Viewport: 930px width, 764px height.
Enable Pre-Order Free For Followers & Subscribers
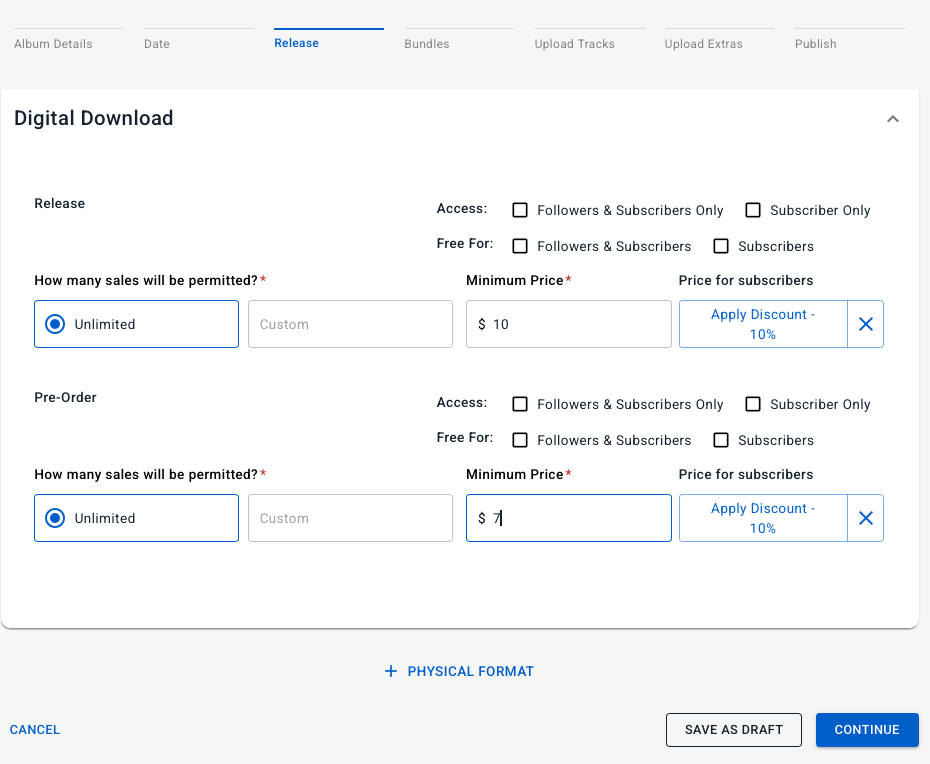(x=520, y=440)
